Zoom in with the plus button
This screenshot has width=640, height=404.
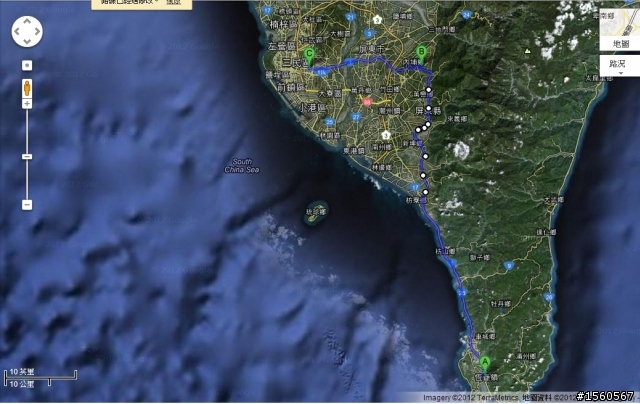tap(27, 104)
